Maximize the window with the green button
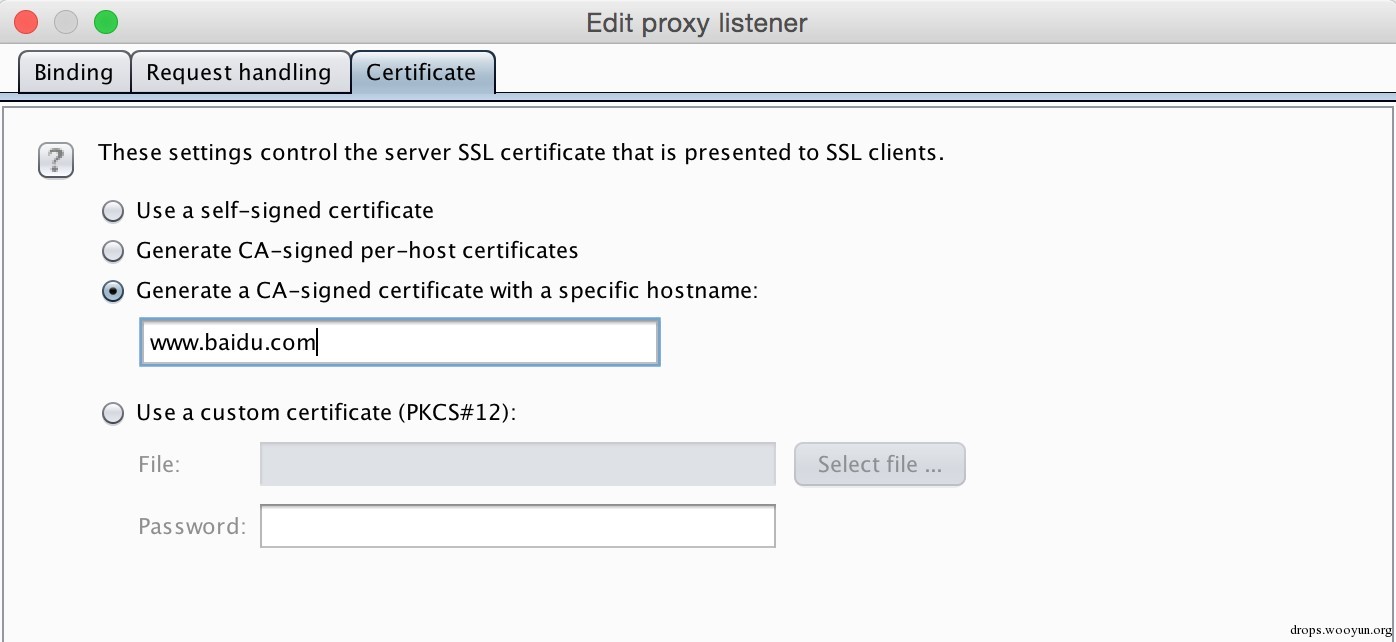Image resolution: width=1396 pixels, height=642 pixels. [105, 21]
